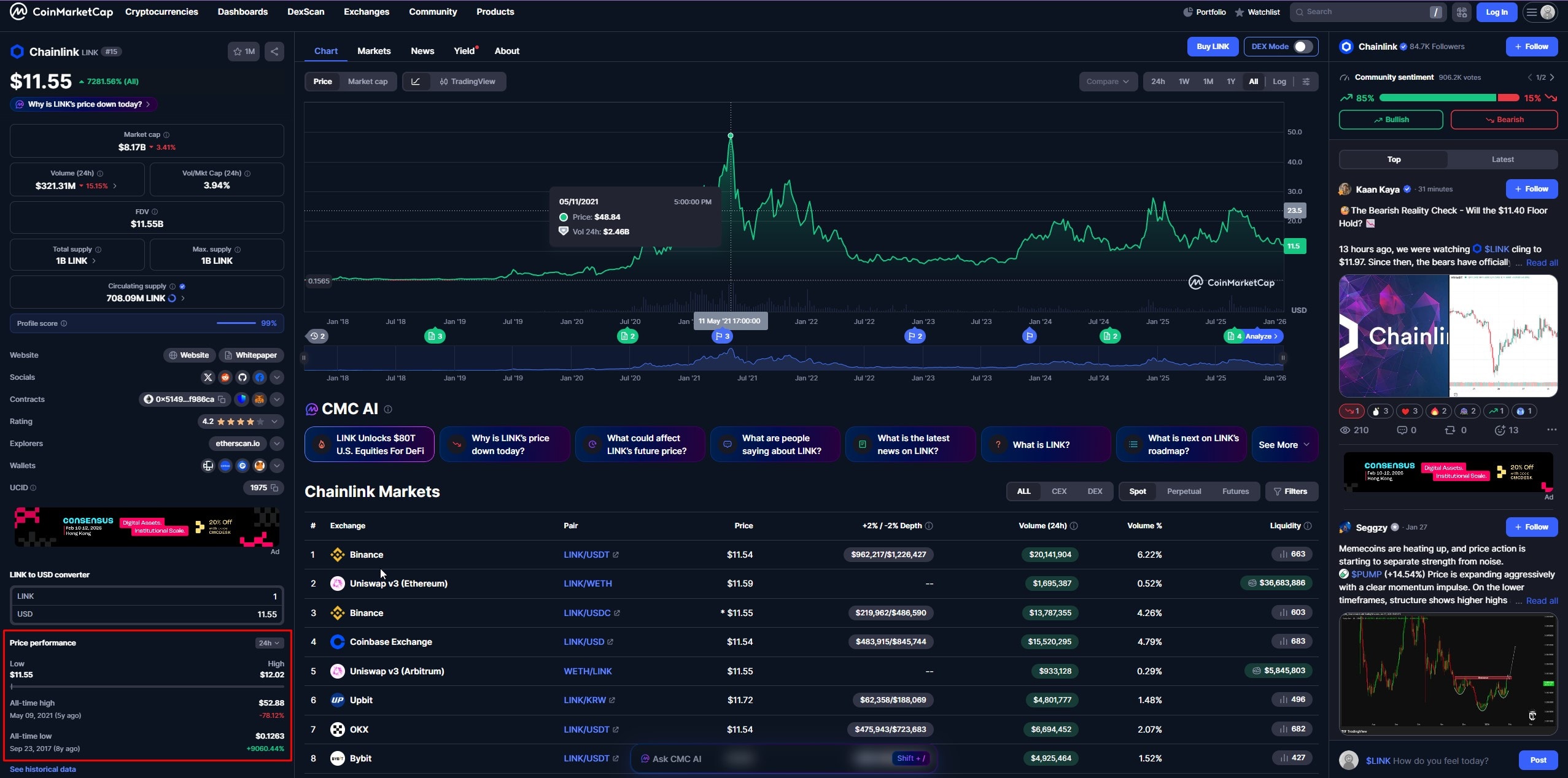Screen dimensions: 1568x778
Task: Open the Cryptocurrencies menu in the navbar
Action: coord(161,12)
